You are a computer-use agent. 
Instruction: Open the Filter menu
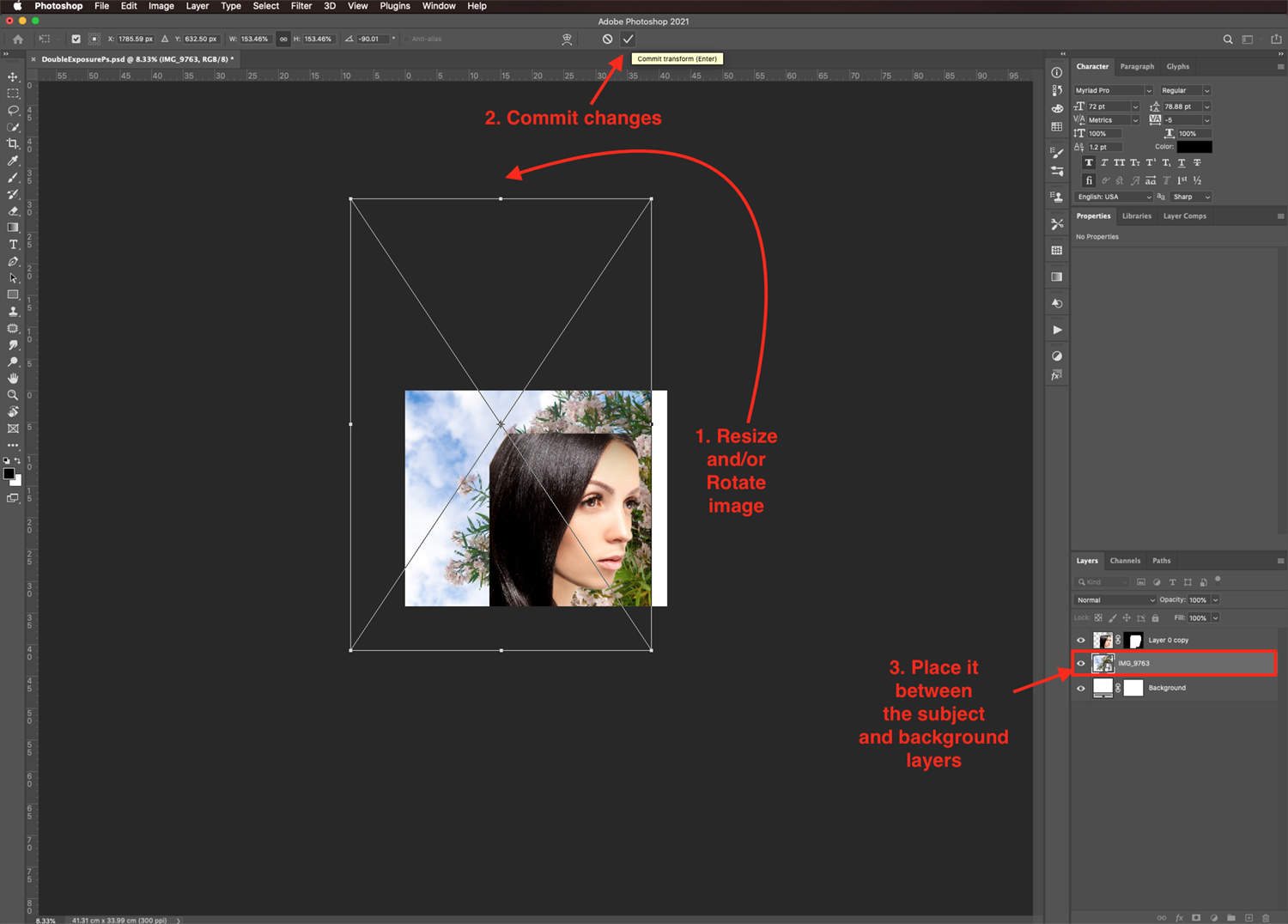tap(301, 6)
